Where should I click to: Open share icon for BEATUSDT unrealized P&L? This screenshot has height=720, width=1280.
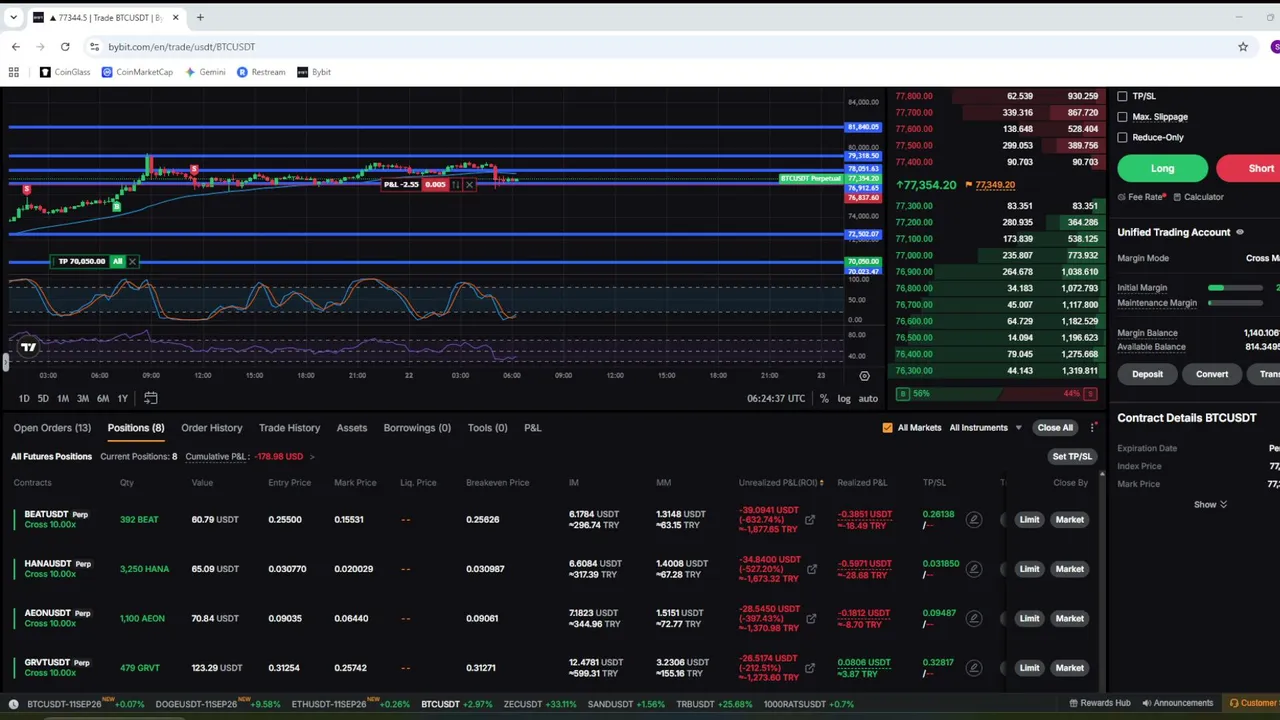[810, 520]
